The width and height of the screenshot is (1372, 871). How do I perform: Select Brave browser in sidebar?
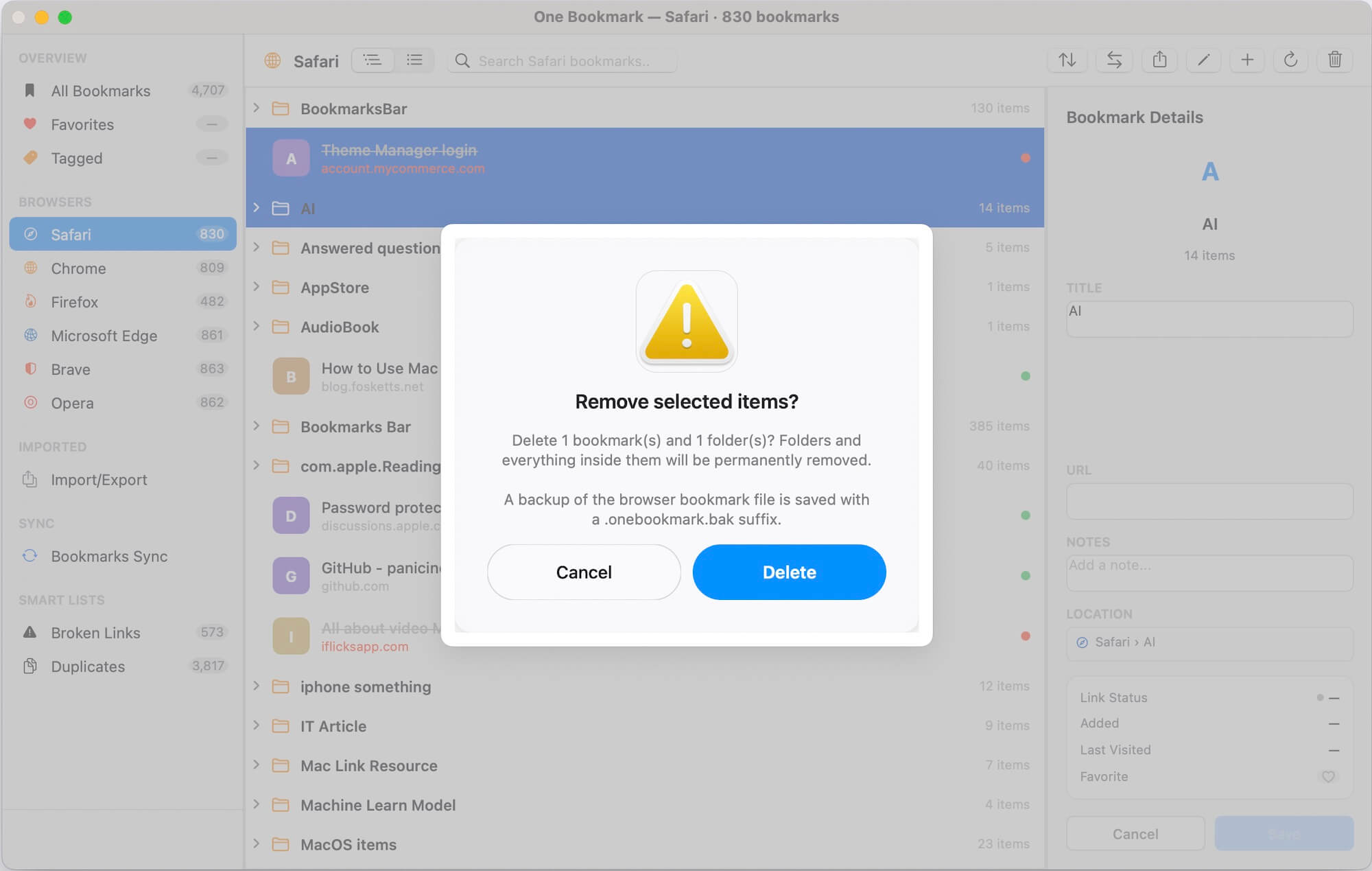point(123,369)
